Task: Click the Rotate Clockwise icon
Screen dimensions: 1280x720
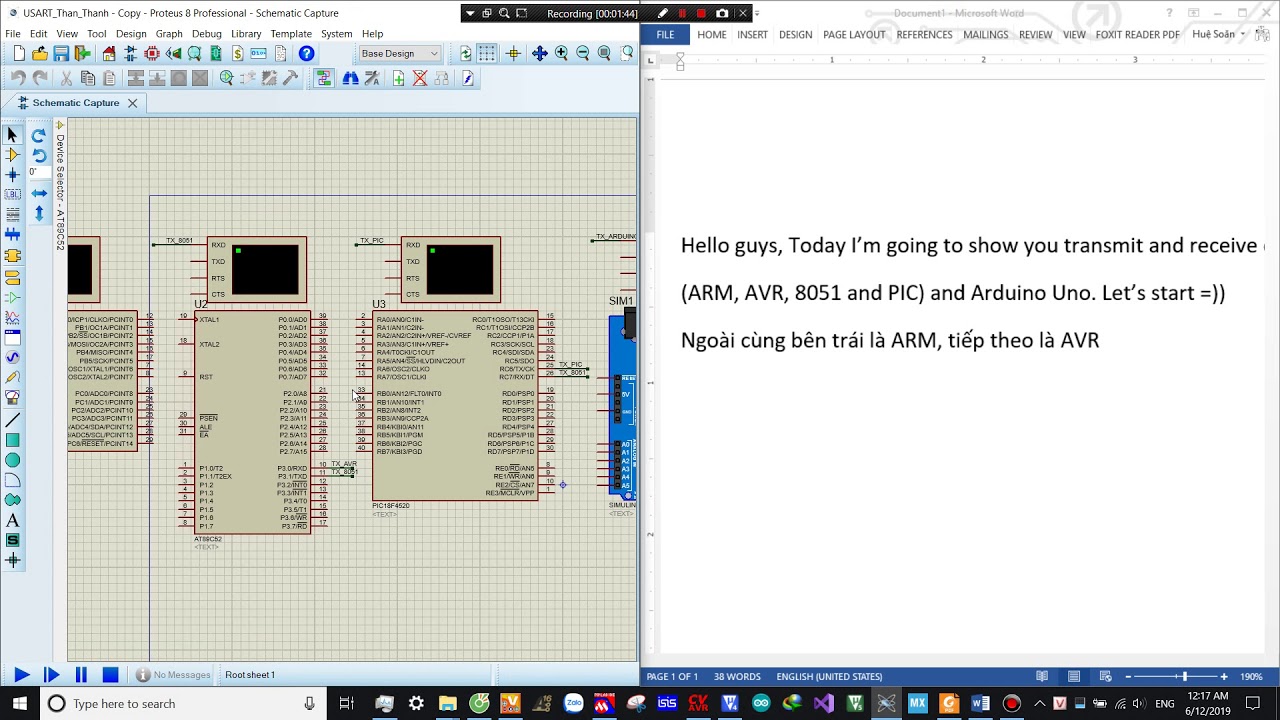Action: (x=39, y=135)
